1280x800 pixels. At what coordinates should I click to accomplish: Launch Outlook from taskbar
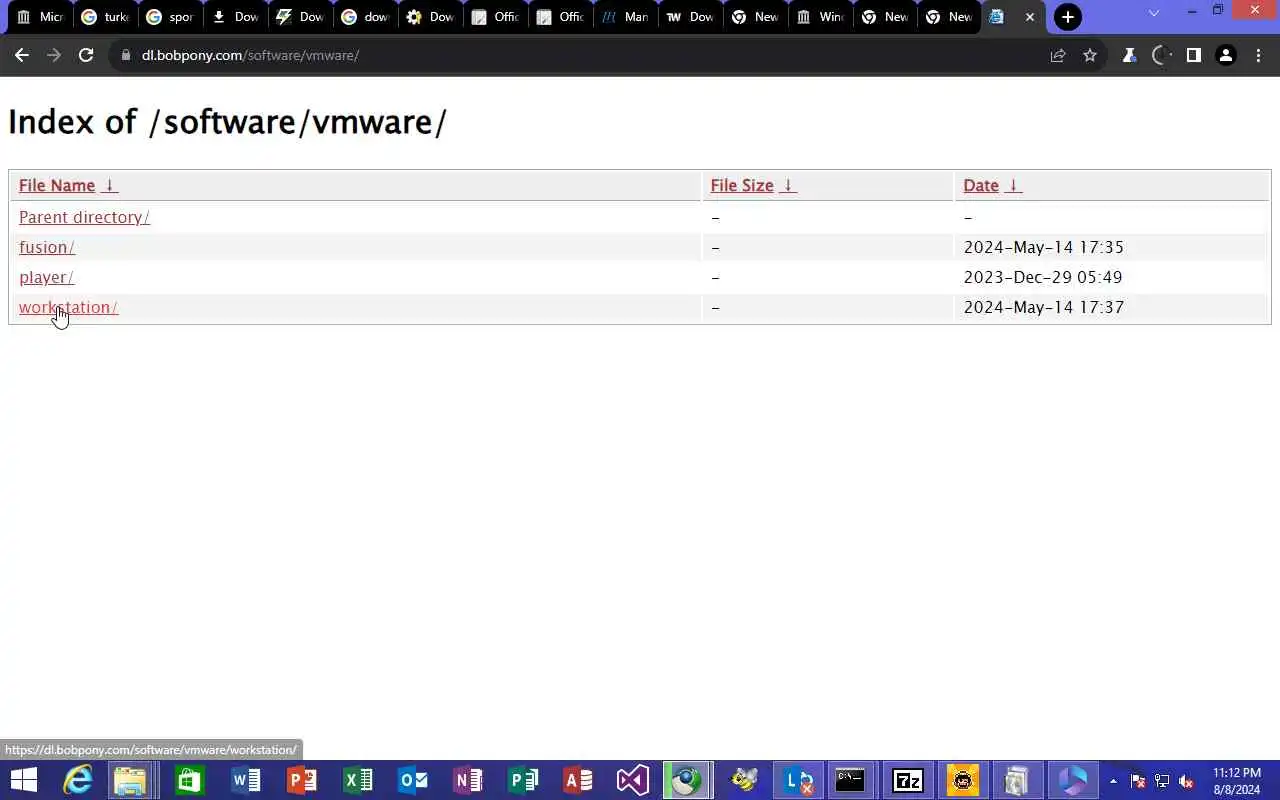click(x=412, y=780)
